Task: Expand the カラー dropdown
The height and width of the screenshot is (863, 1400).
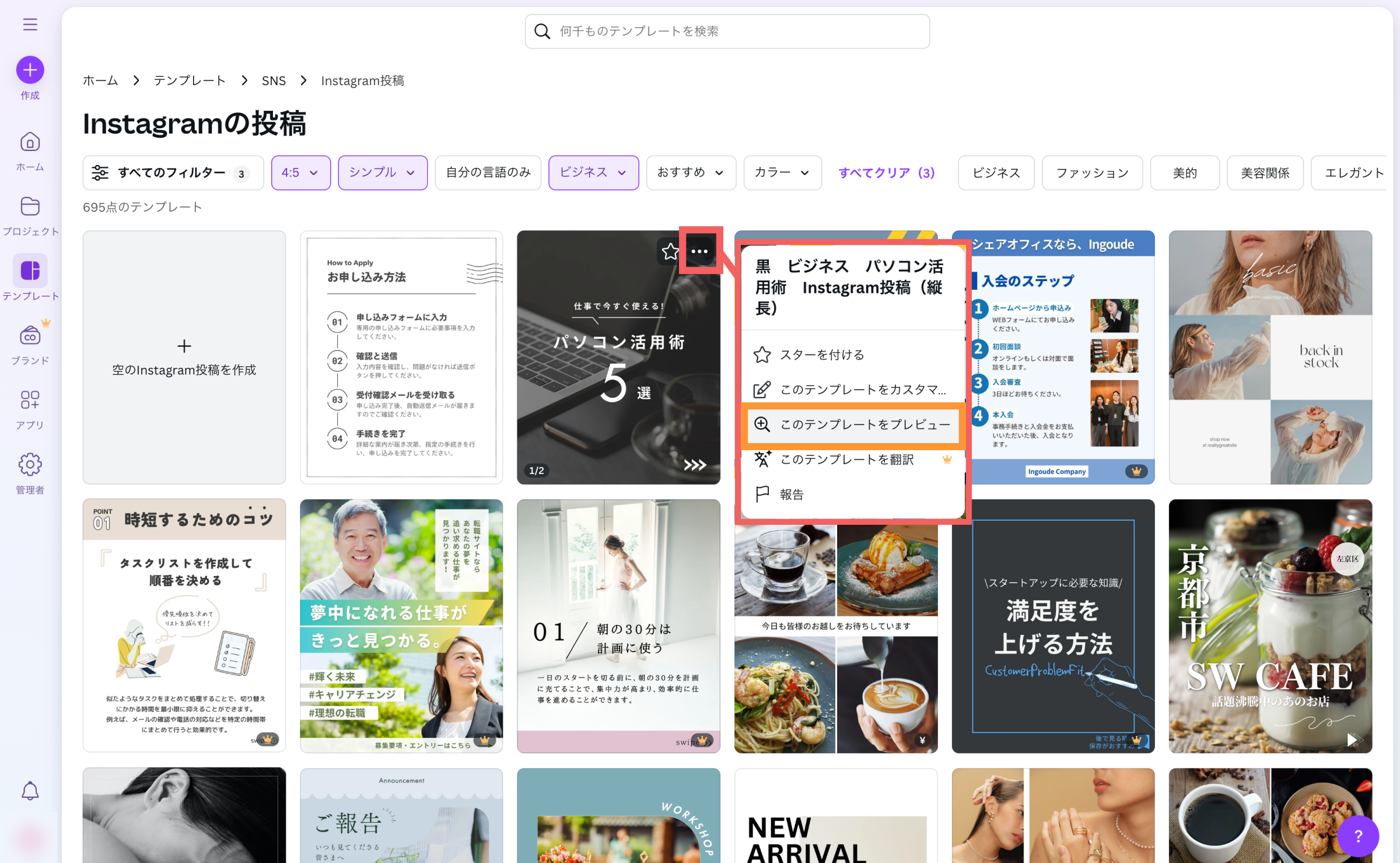Action: 783,173
